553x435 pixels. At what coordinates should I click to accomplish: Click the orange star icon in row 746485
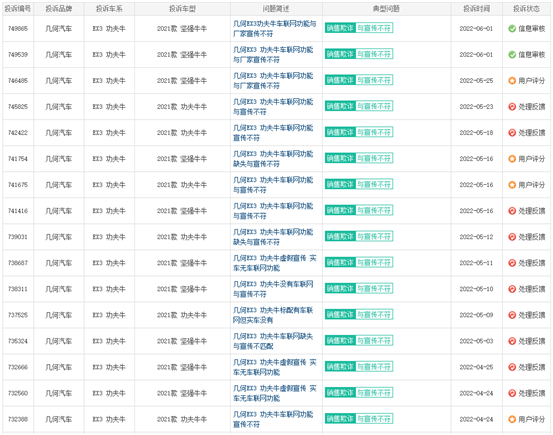pos(512,81)
